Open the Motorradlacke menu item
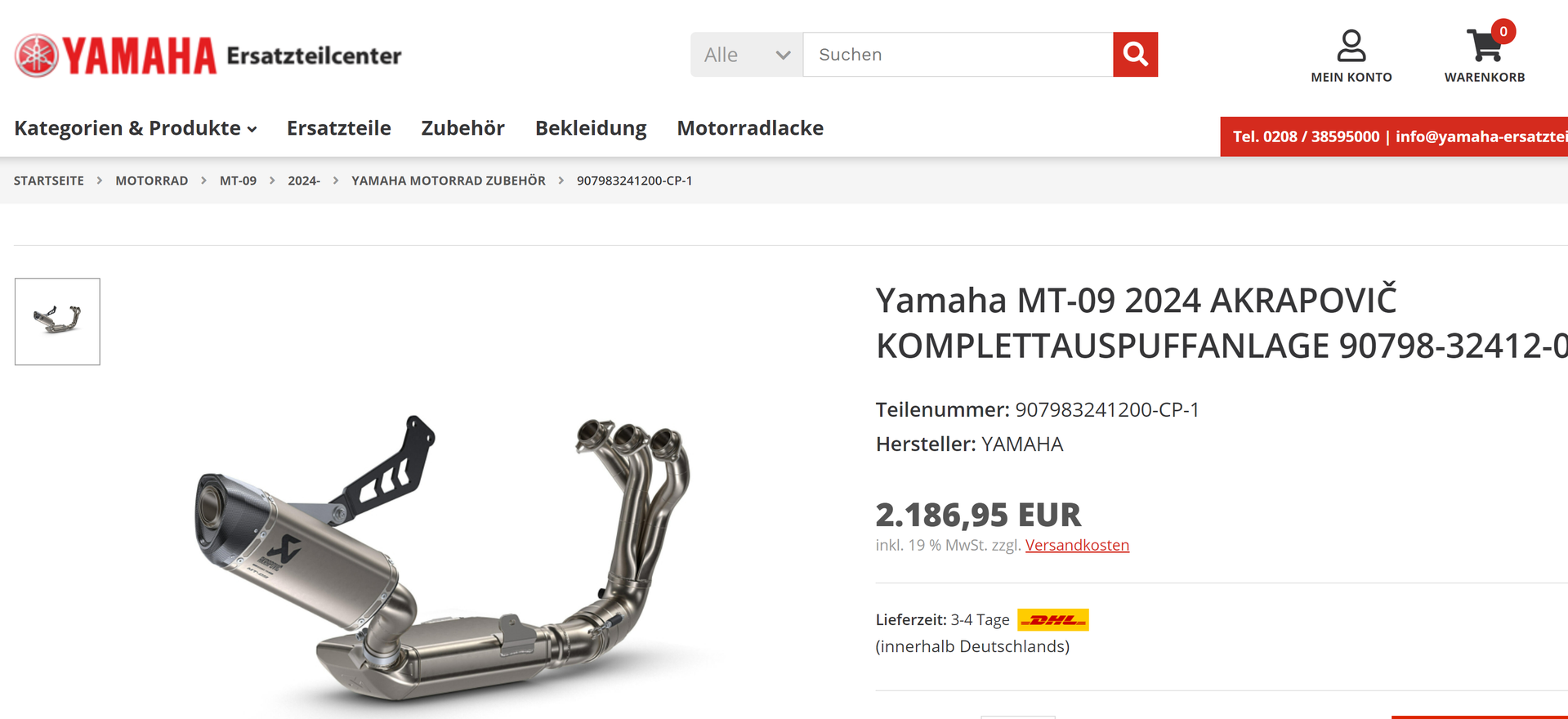Viewport: 1568px width, 719px height. point(750,128)
